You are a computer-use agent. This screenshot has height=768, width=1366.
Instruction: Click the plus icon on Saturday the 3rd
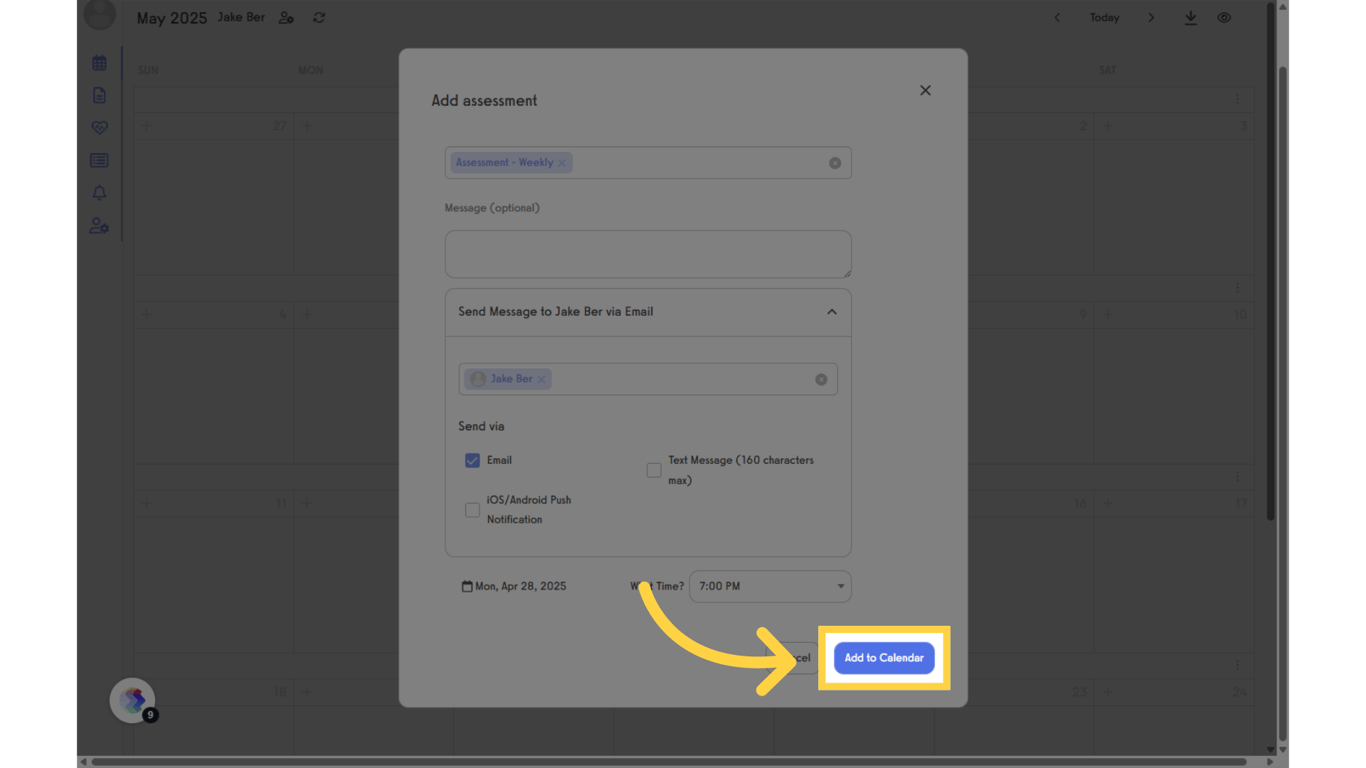(x=1107, y=126)
